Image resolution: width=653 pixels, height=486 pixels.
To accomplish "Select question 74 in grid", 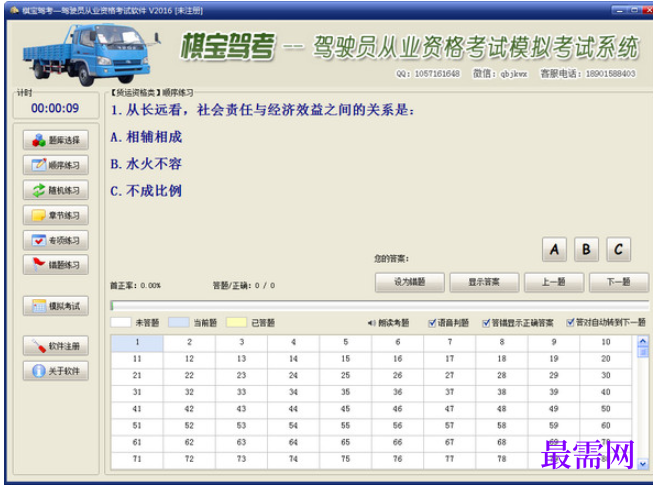I will (293, 459).
